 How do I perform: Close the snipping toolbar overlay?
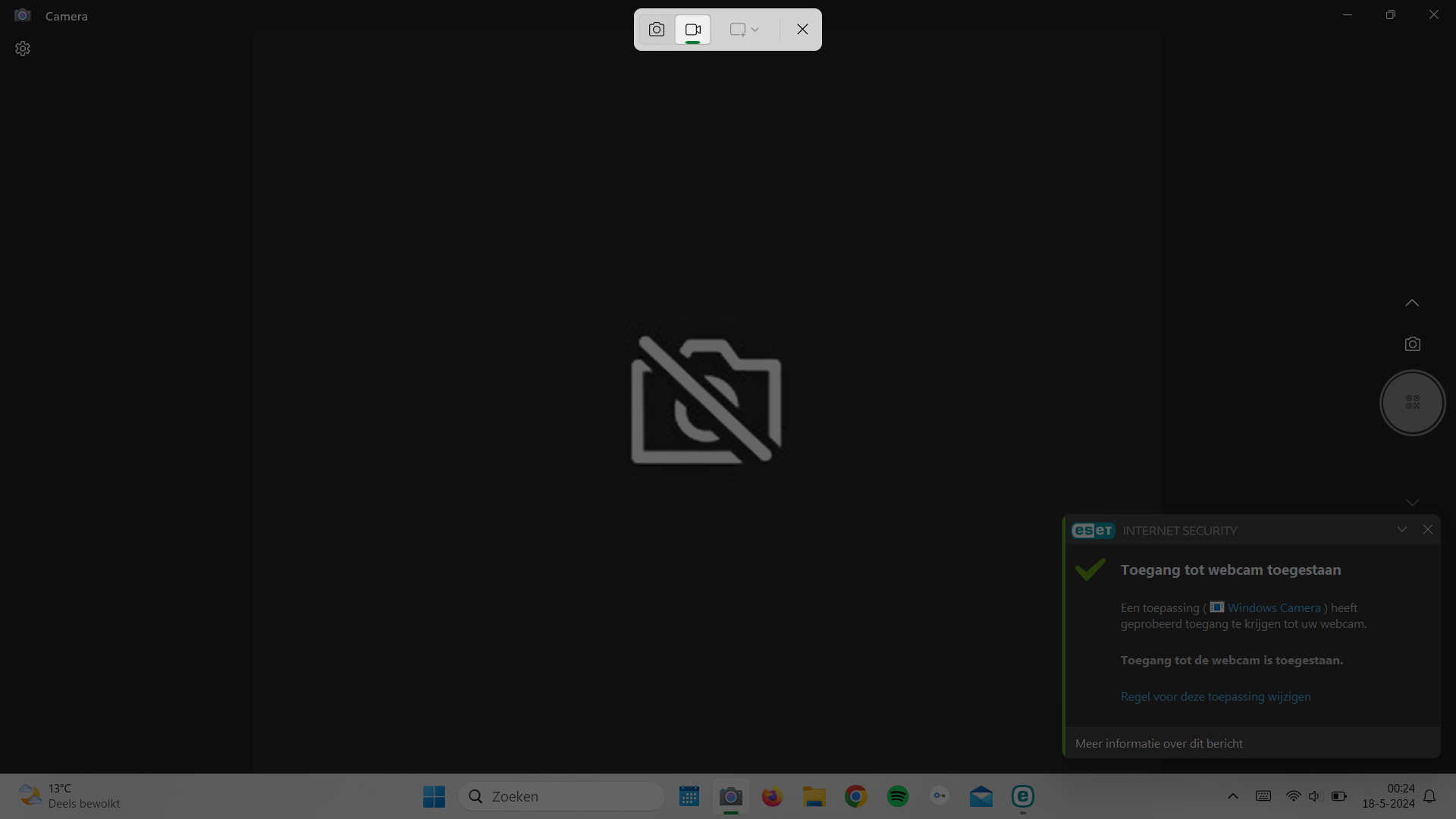pyautogui.click(x=802, y=30)
